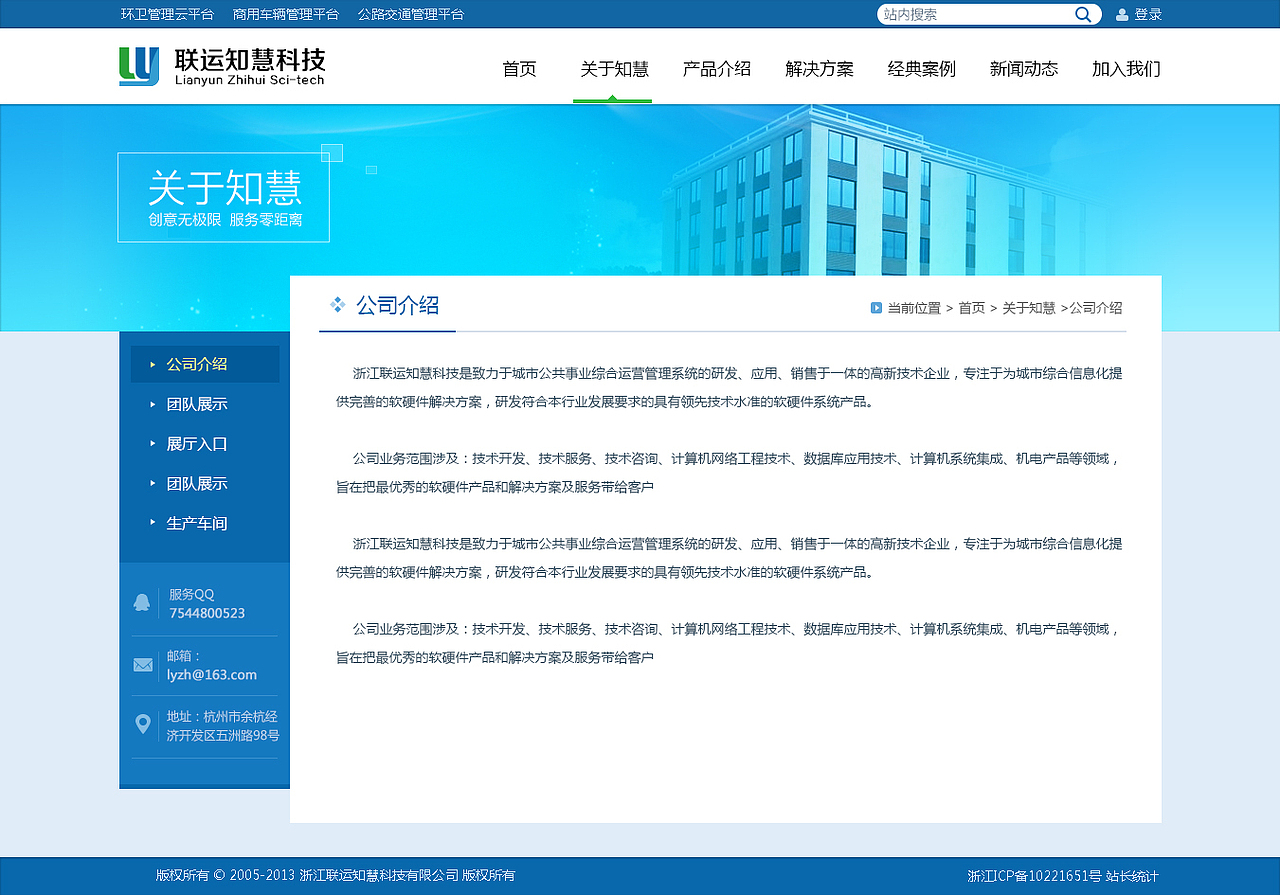Open 加入我们 navigation item
Screen dimensions: 1280x895
pos(1126,69)
